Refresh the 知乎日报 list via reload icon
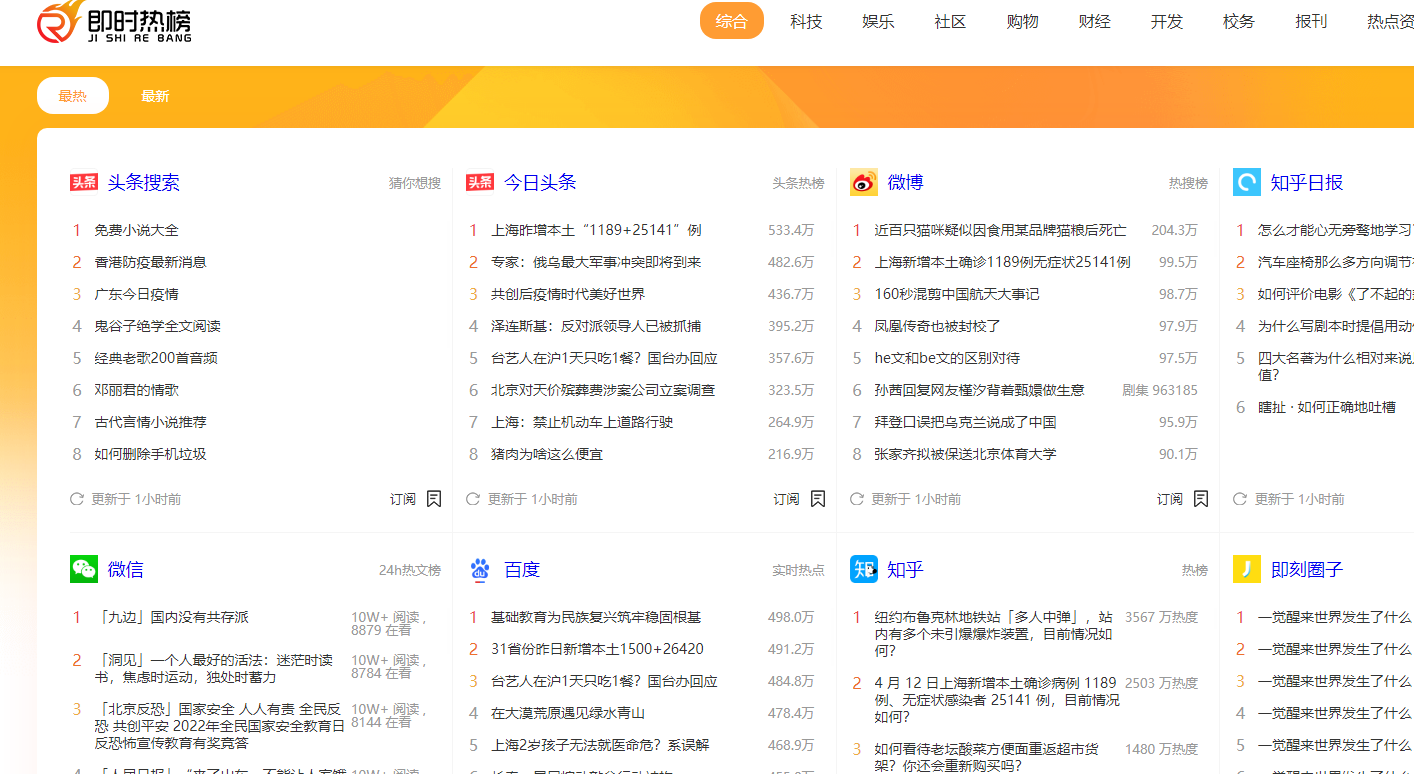 tap(1240, 498)
